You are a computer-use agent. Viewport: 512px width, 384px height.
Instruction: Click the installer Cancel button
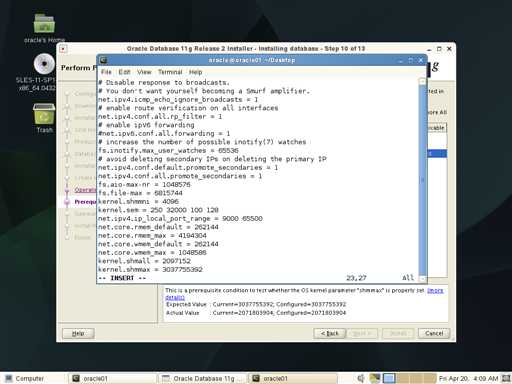(x=434, y=333)
